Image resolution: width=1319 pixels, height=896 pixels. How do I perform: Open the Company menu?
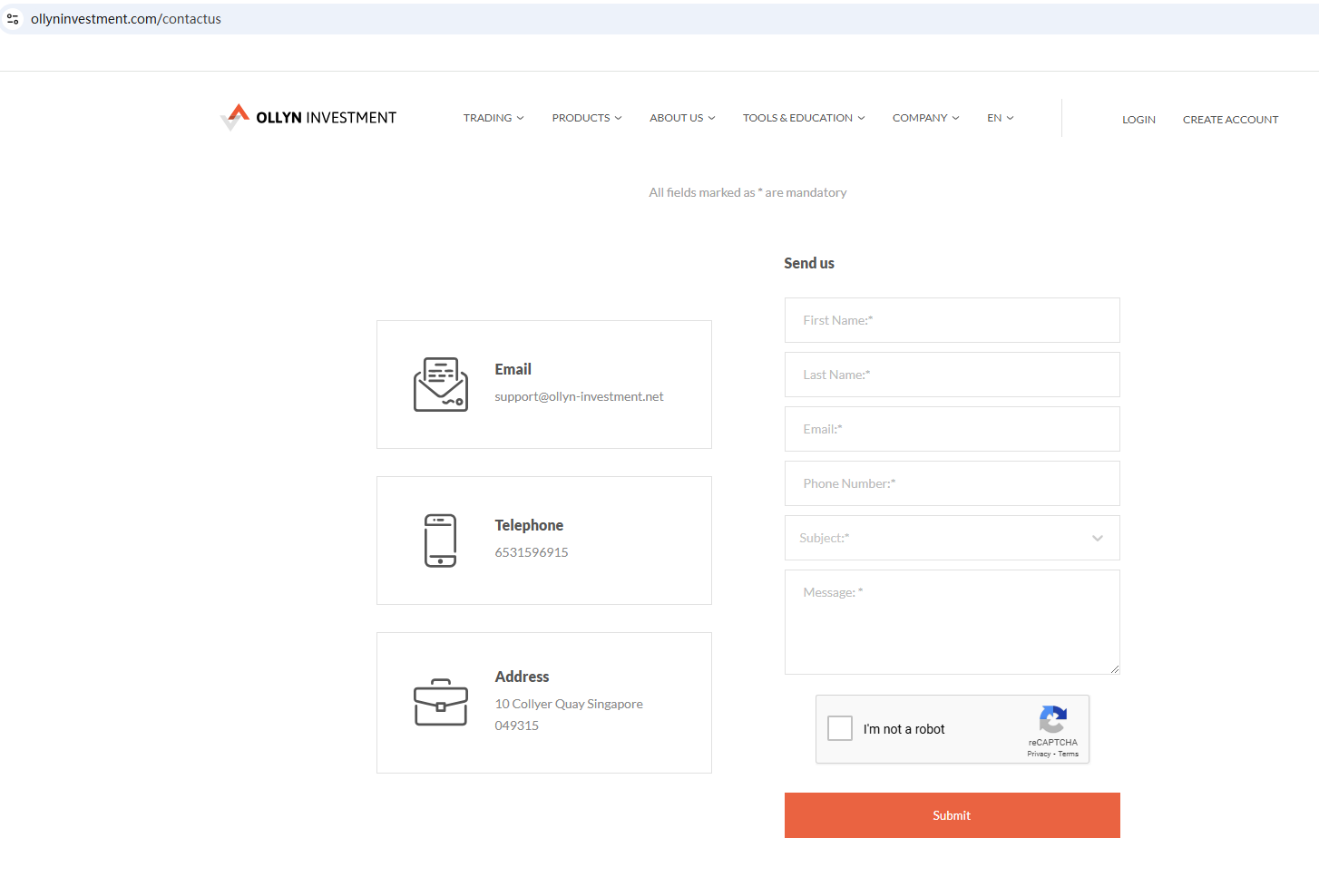coord(924,118)
